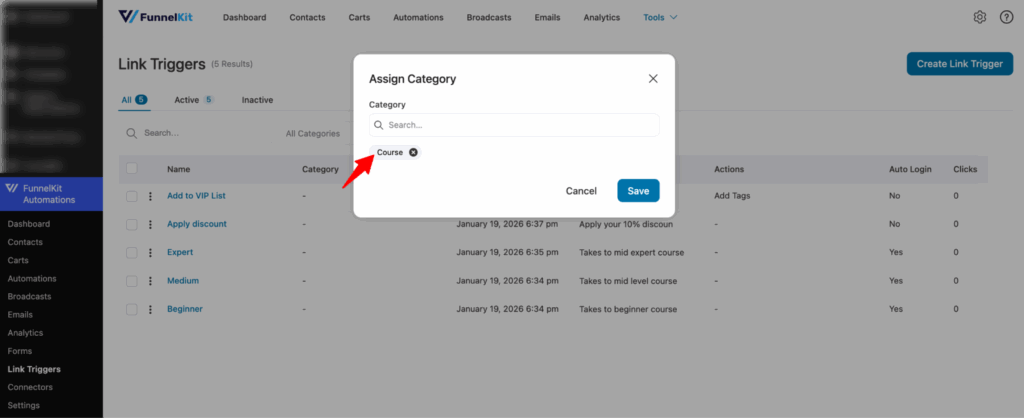The width and height of the screenshot is (1024, 418).
Task: Open the kebab menu for Beginner row
Action: coord(150,309)
